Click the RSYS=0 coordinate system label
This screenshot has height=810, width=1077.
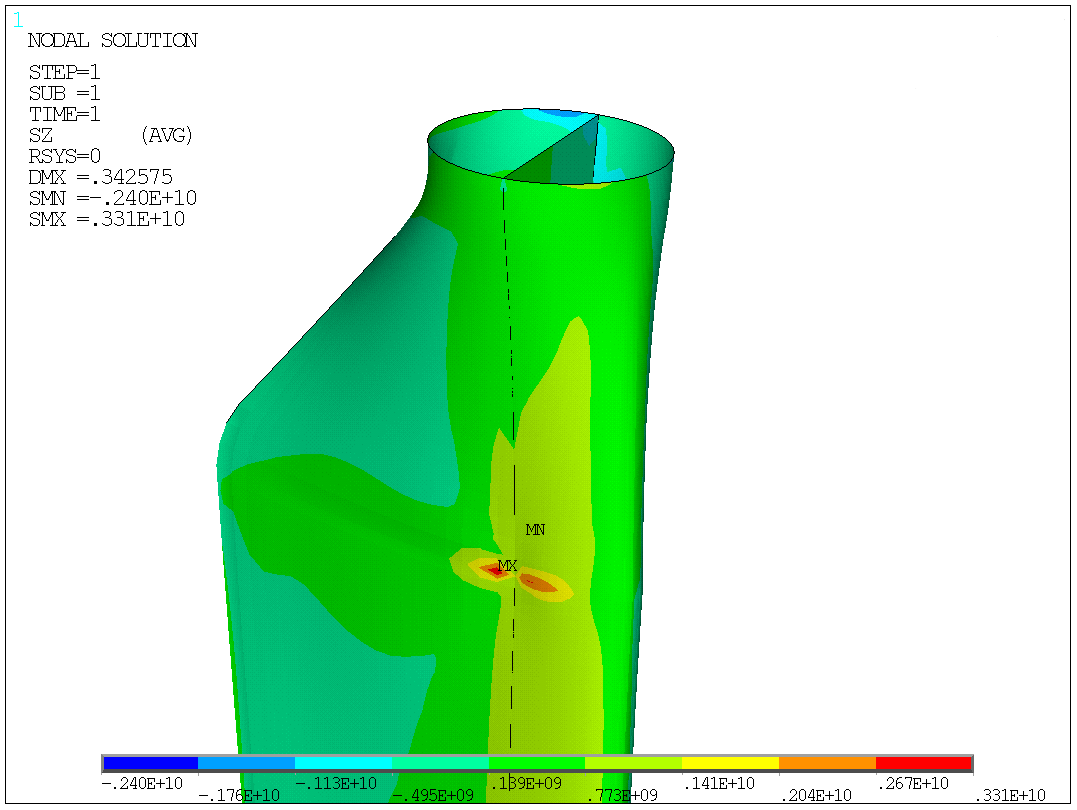pyautogui.click(x=65, y=156)
